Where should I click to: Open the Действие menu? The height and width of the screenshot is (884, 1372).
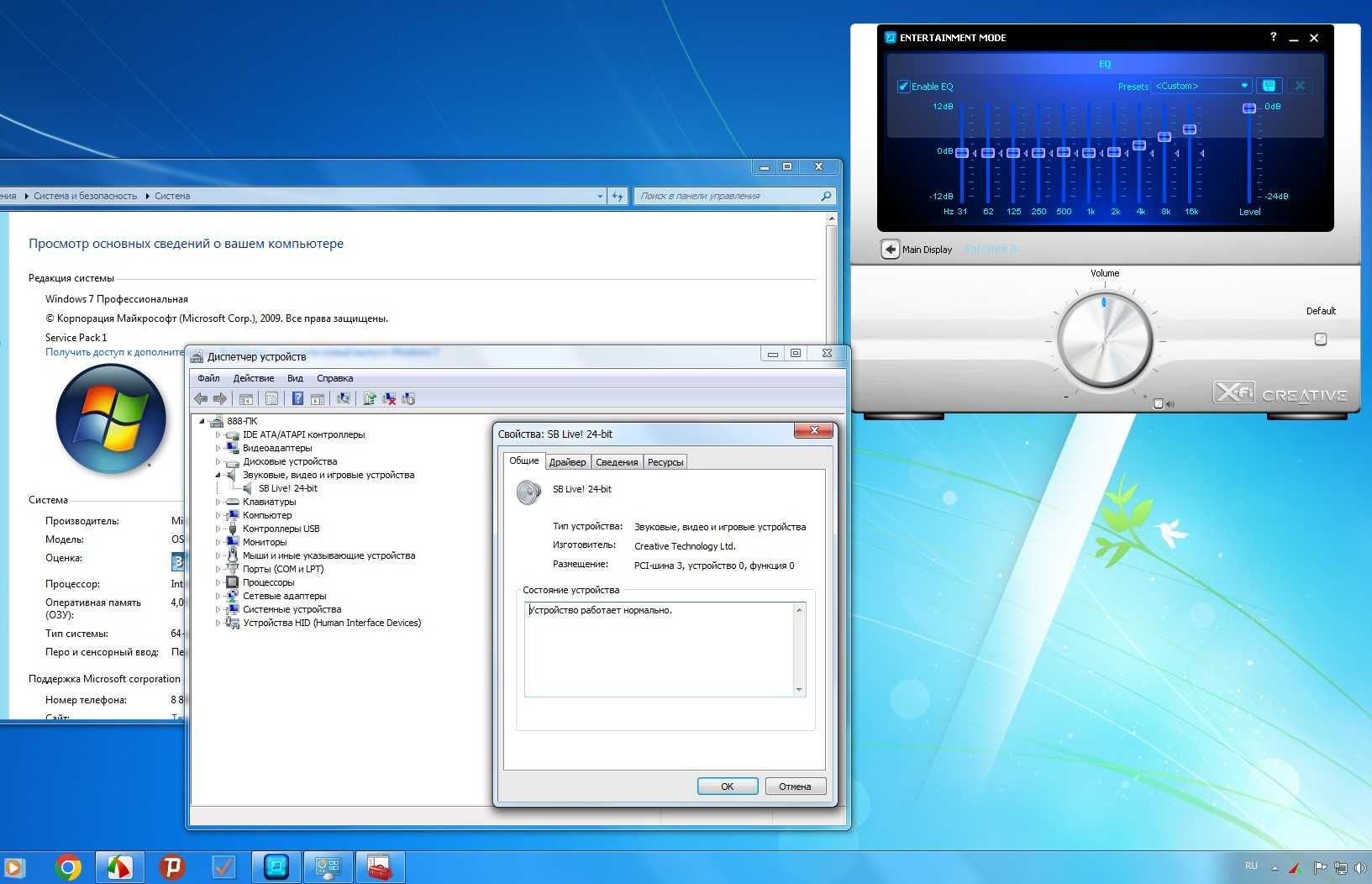click(x=254, y=378)
